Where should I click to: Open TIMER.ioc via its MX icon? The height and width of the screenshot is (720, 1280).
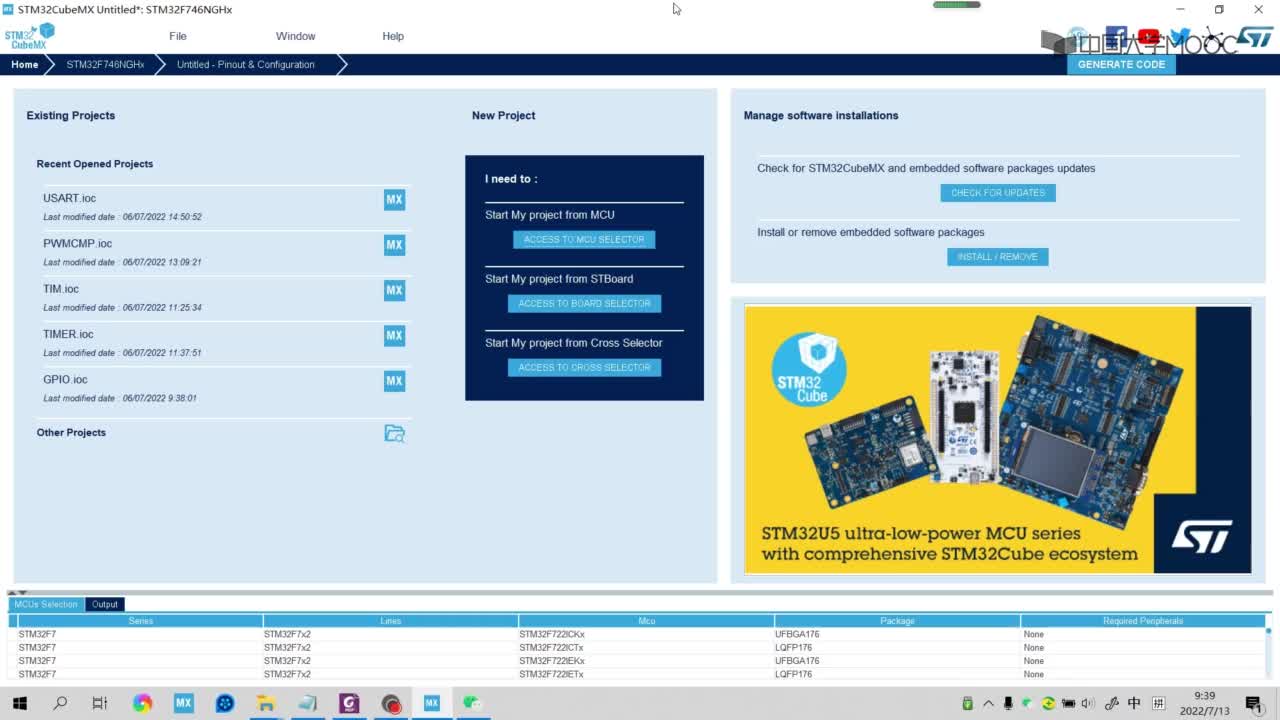click(394, 335)
